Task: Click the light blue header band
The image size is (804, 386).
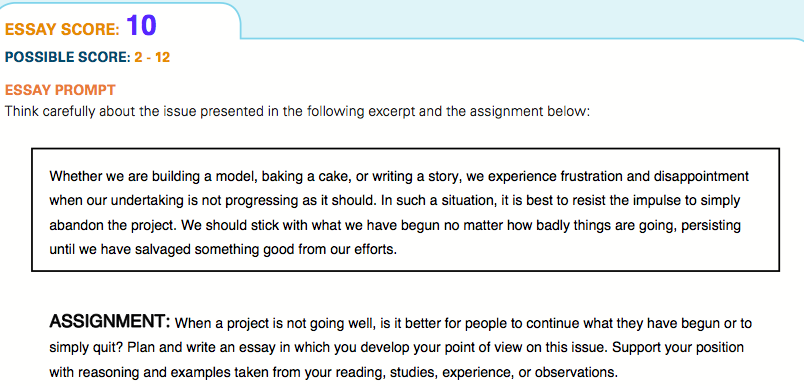Action: [523, 19]
